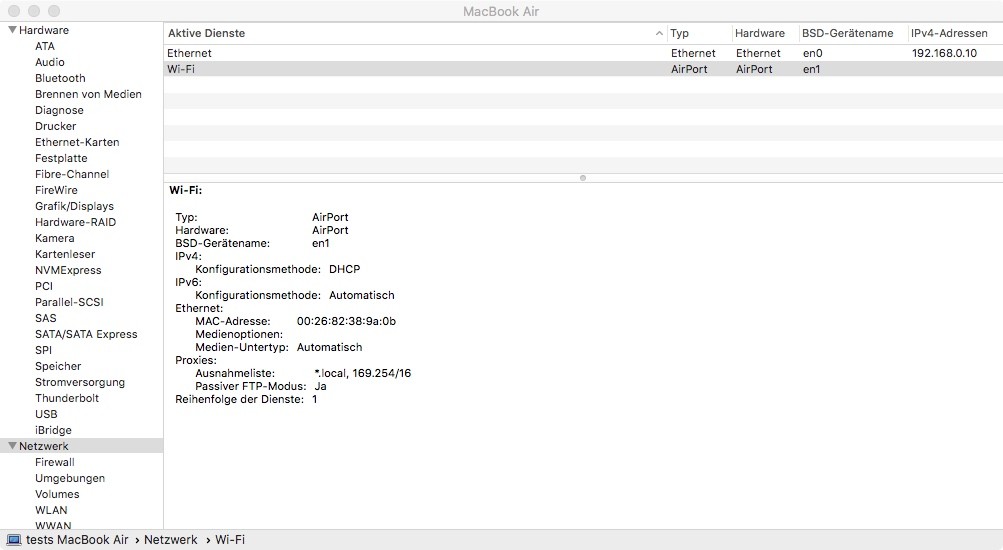1003x550 pixels.
Task: Select the Netzwerk category row
Action: pyautogui.click(x=81, y=446)
